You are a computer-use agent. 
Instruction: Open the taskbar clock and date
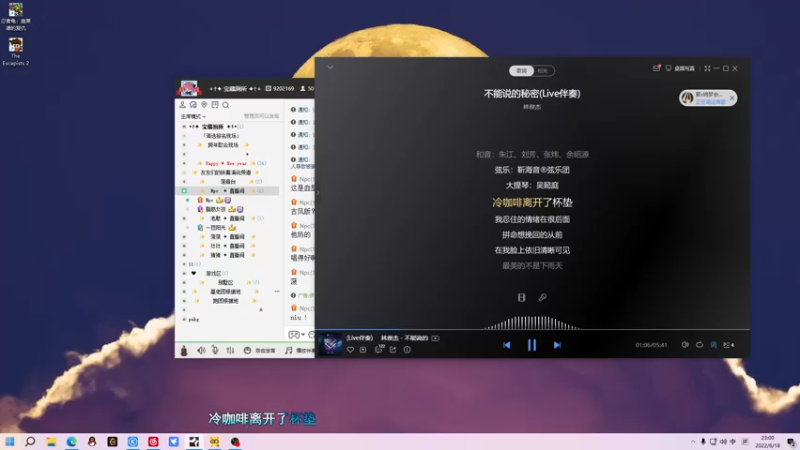click(x=767, y=442)
